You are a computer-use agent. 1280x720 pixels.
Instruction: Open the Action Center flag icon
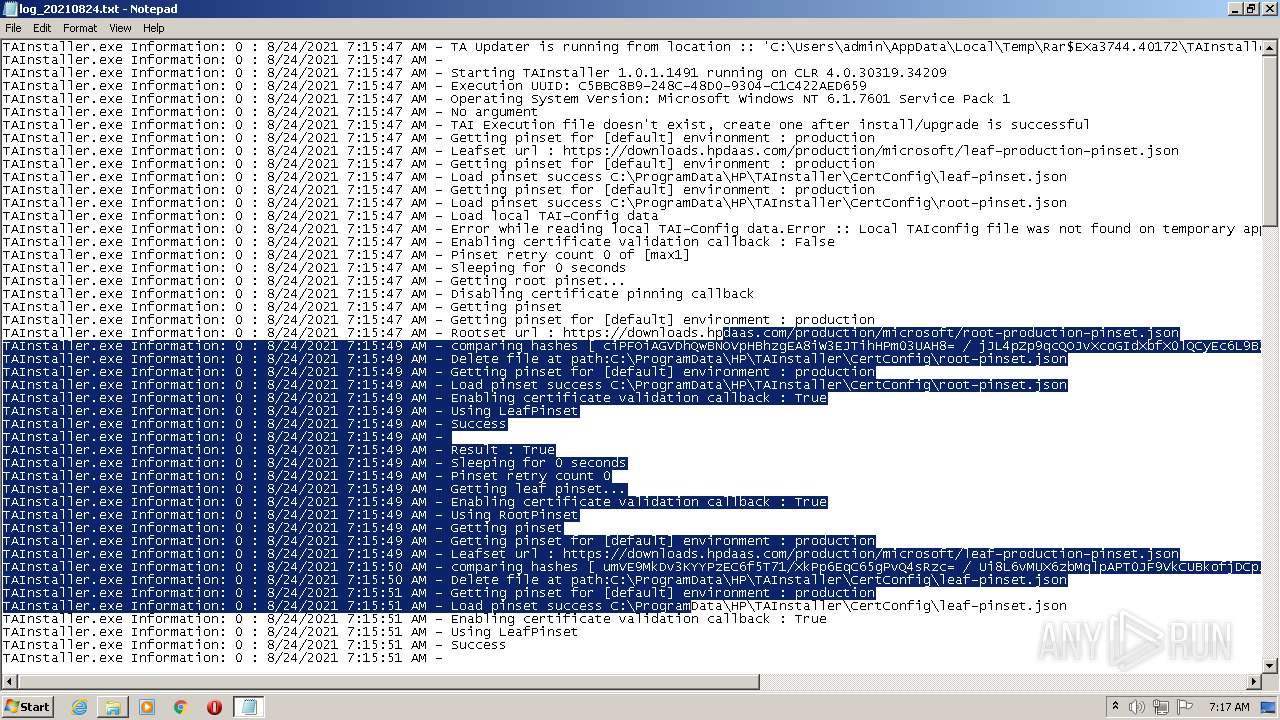pos(1185,707)
